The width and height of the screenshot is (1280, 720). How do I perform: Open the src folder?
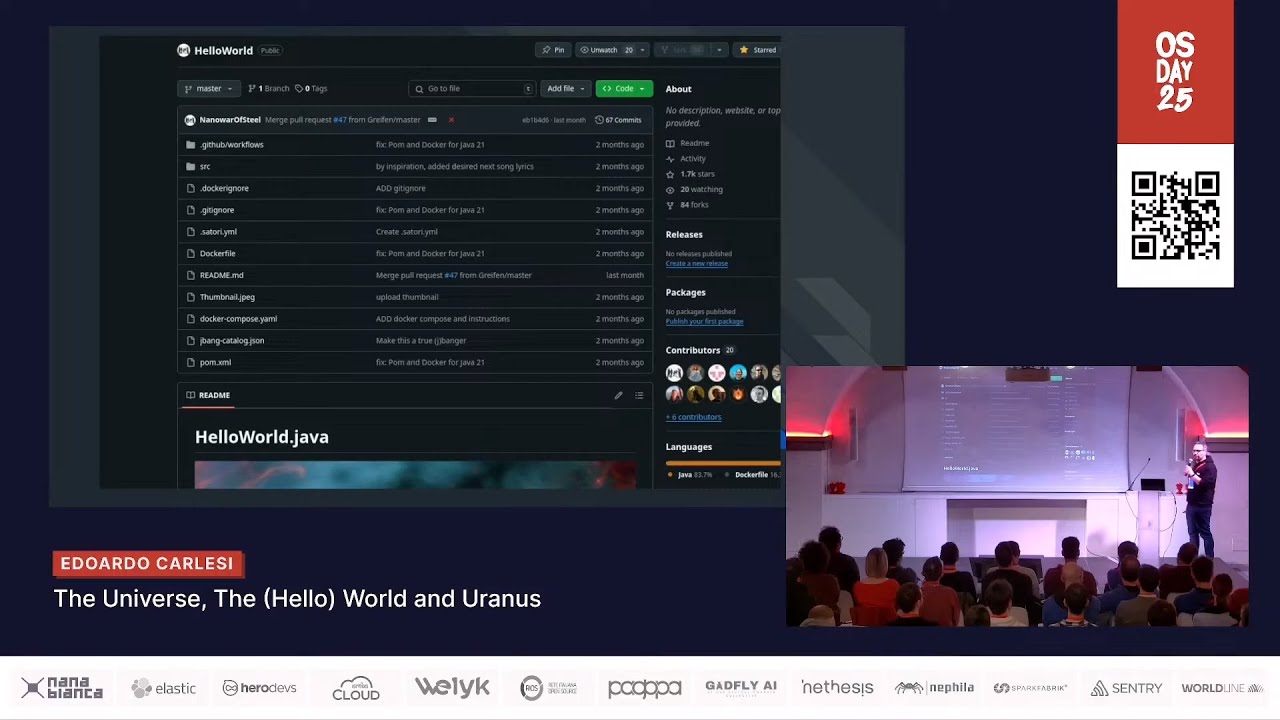(x=205, y=167)
